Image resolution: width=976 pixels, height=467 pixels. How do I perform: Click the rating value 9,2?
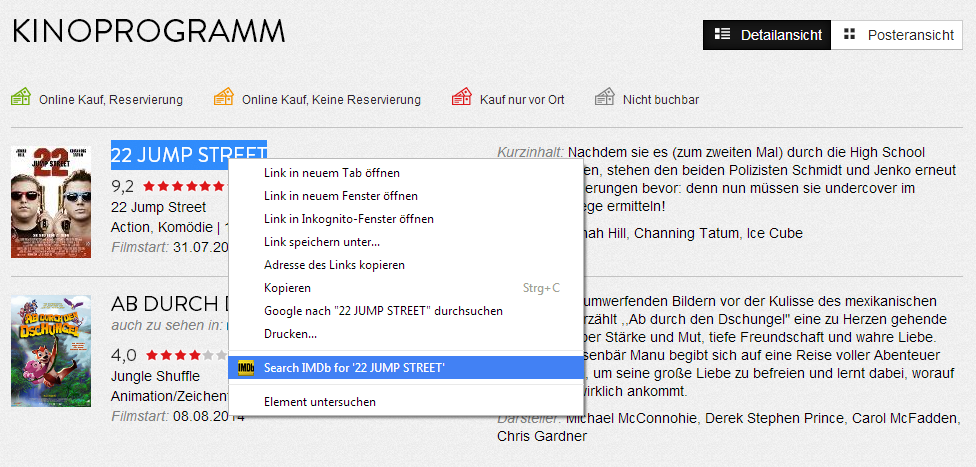coord(122,186)
